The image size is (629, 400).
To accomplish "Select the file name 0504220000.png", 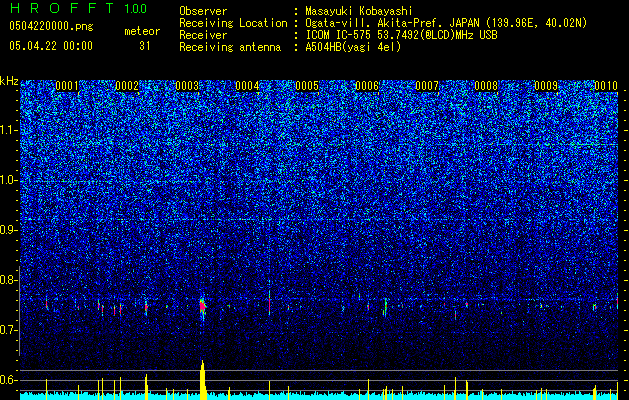I will coord(51,27).
